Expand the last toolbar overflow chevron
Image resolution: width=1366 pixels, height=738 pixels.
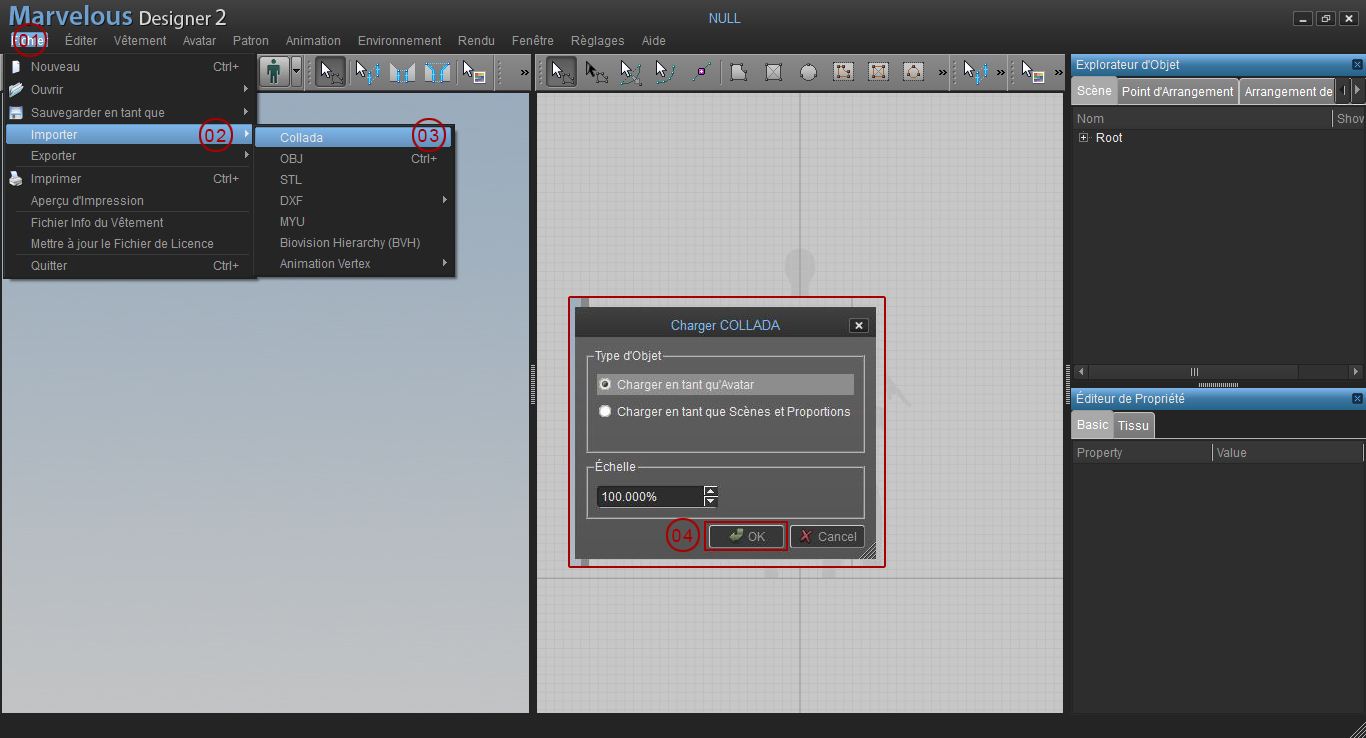point(1059,73)
